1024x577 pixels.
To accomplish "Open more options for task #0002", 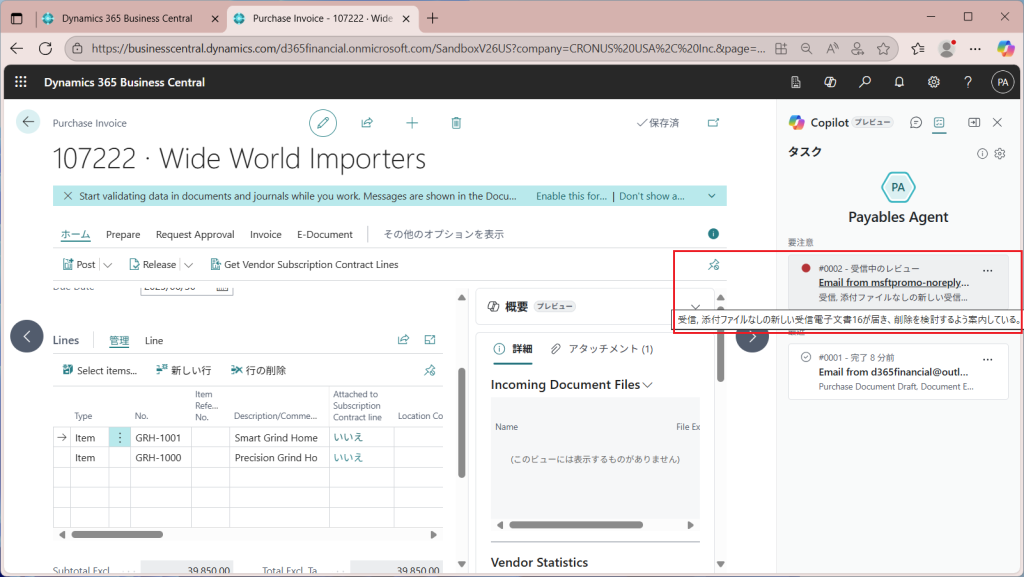I will [x=987, y=270].
